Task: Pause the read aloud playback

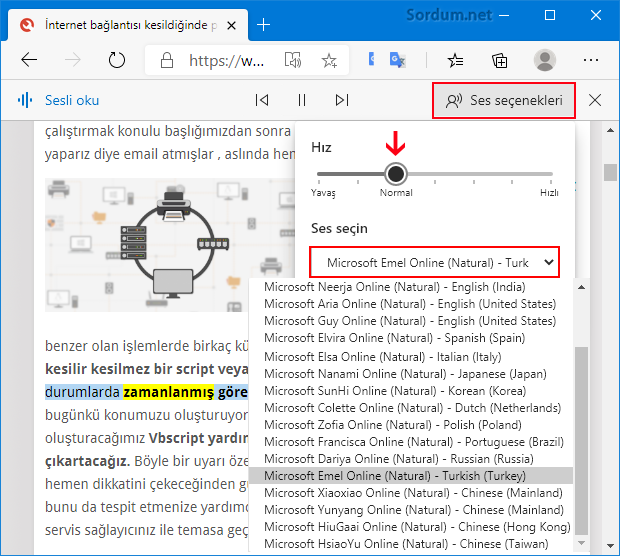Action: click(x=302, y=100)
